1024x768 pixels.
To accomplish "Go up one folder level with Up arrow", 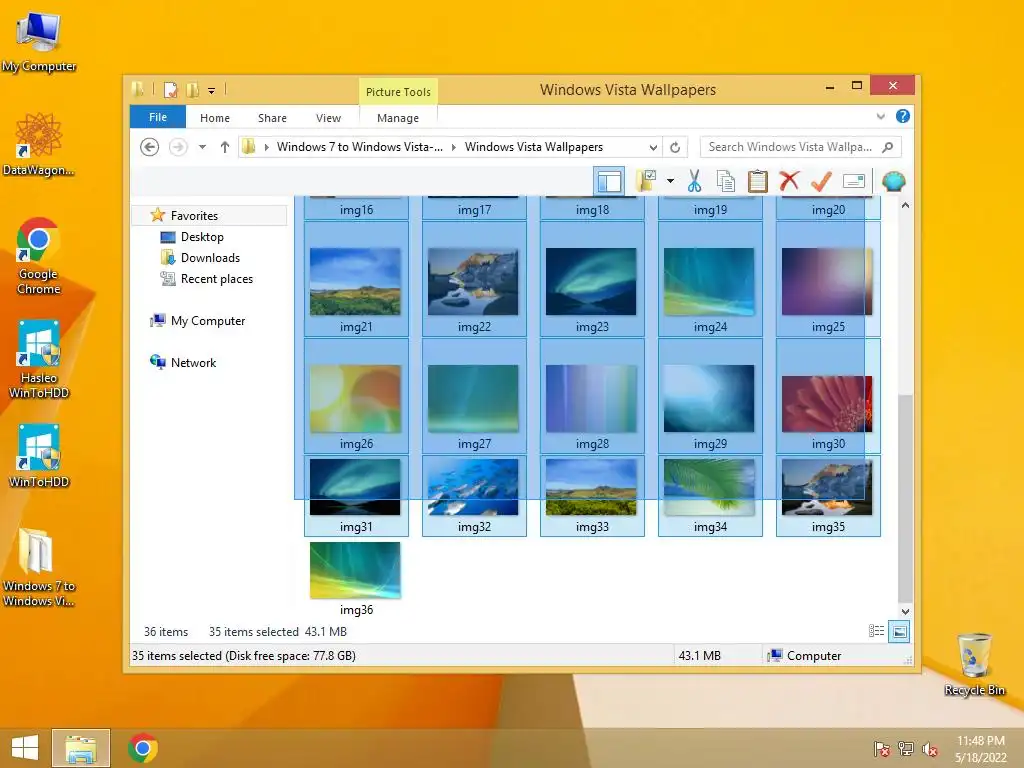I will tap(225, 147).
